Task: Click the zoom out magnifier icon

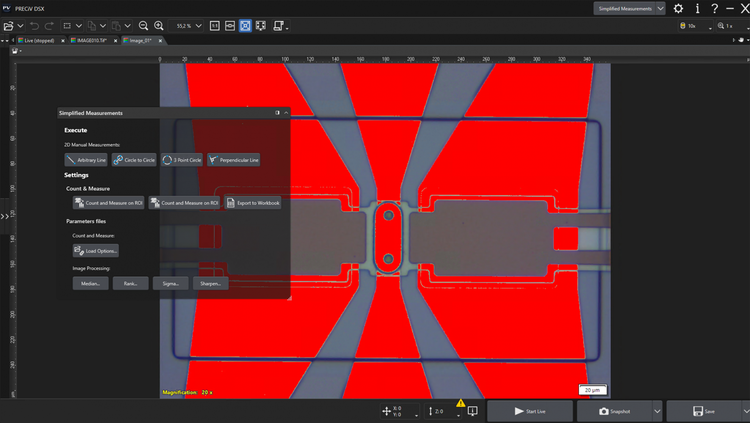Action: [x=144, y=25]
